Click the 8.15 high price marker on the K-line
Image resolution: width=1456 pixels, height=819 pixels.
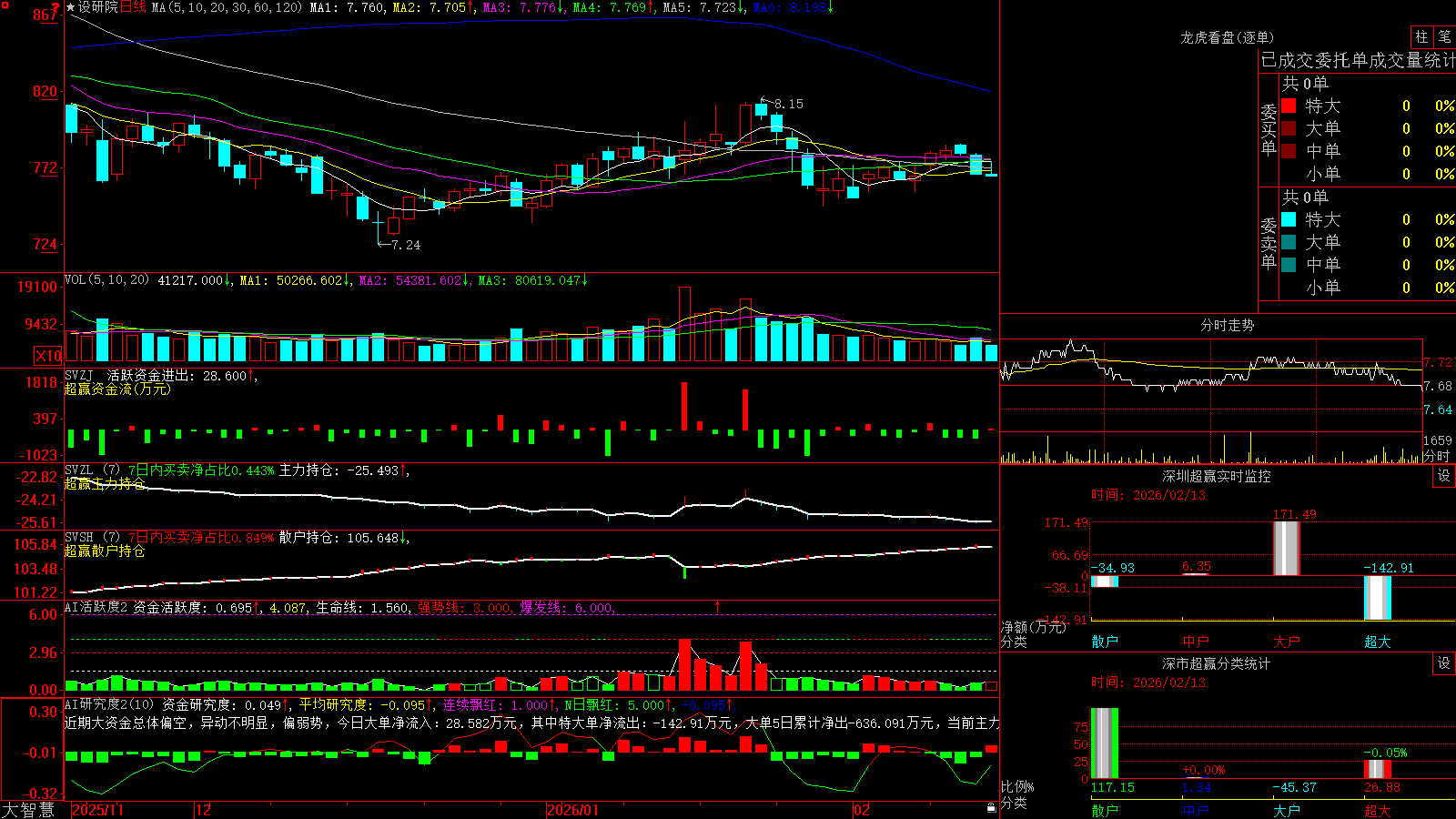pos(789,104)
